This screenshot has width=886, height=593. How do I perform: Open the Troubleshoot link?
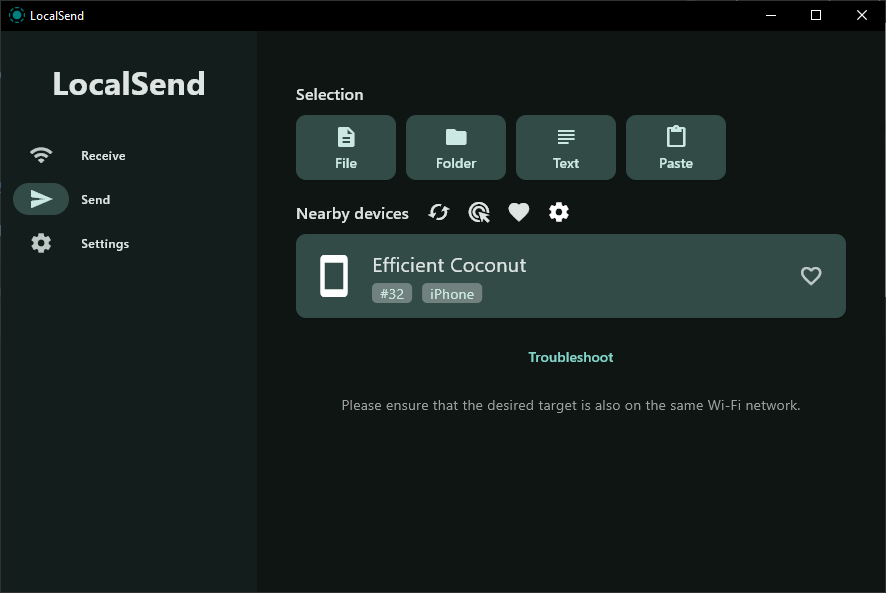click(x=570, y=357)
